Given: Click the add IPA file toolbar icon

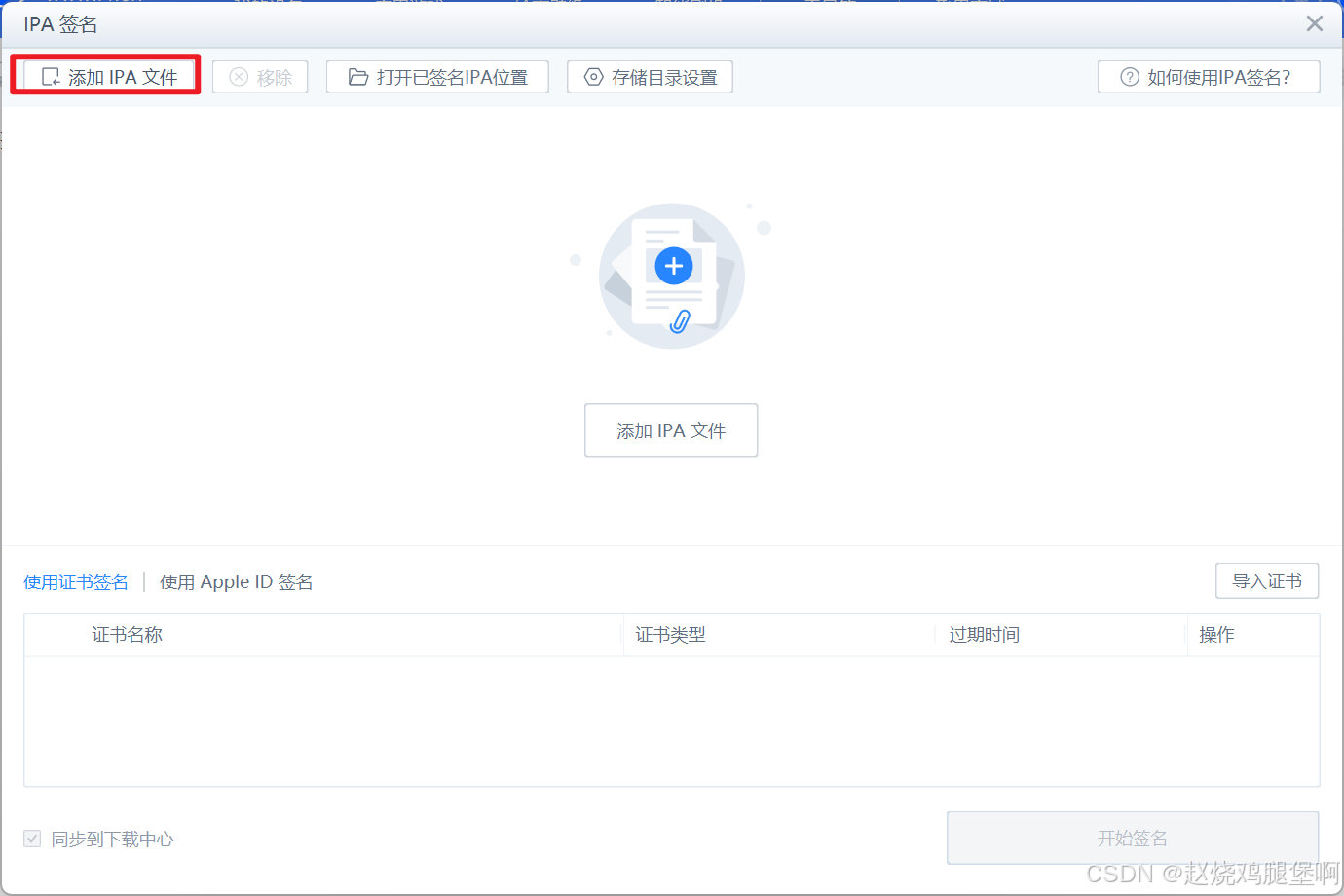Looking at the screenshot, I should click(51, 76).
